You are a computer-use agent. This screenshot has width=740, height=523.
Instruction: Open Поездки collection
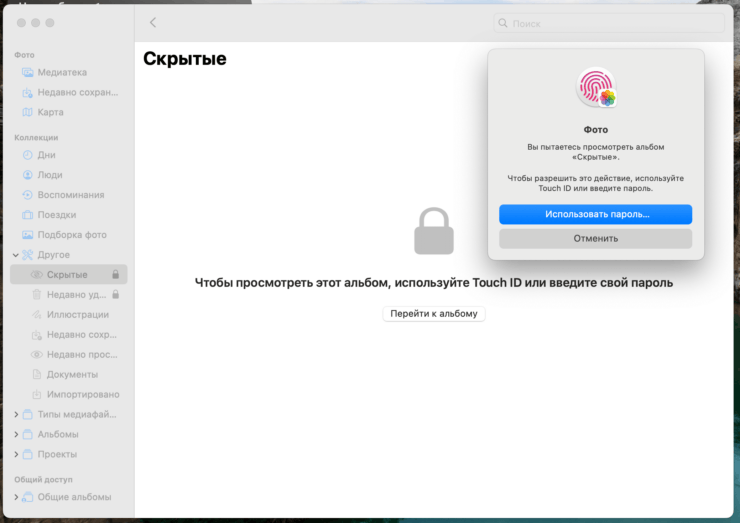69,215
